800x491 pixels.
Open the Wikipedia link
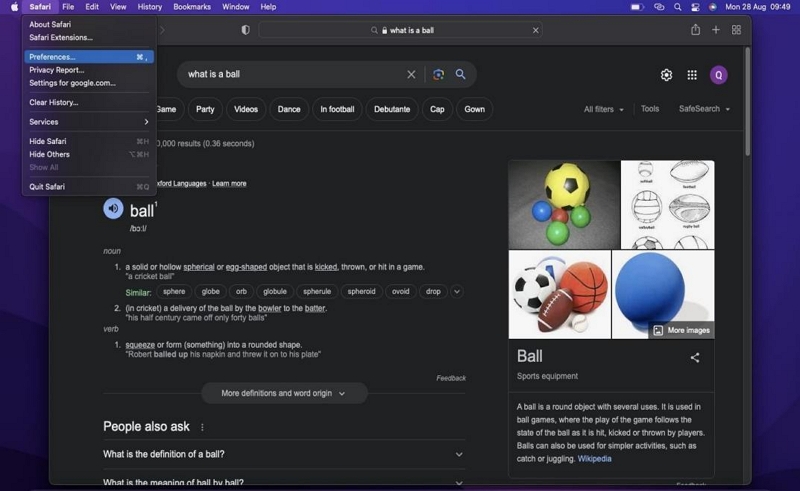tap(594, 458)
